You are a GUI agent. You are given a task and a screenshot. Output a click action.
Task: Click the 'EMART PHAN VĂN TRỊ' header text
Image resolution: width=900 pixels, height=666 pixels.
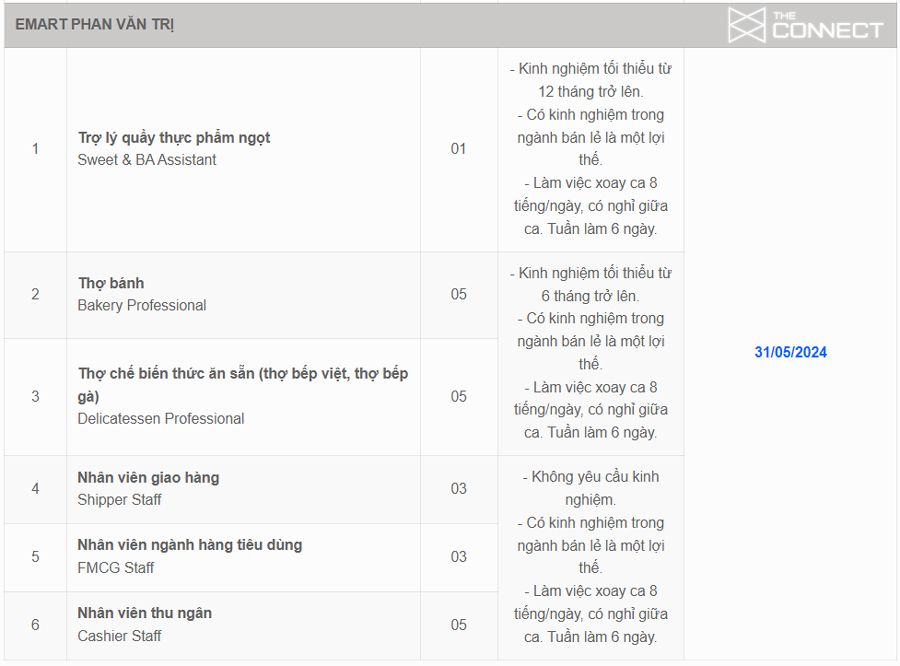(x=94, y=25)
